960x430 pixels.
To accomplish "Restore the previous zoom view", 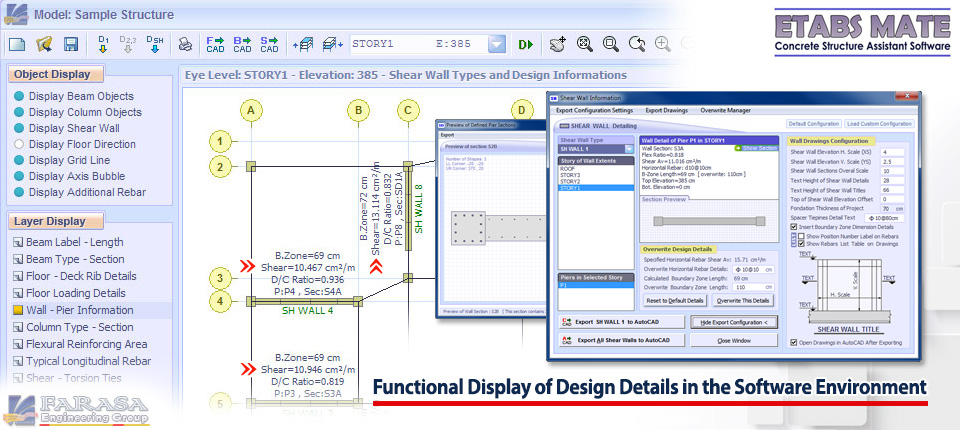I will click(x=637, y=43).
